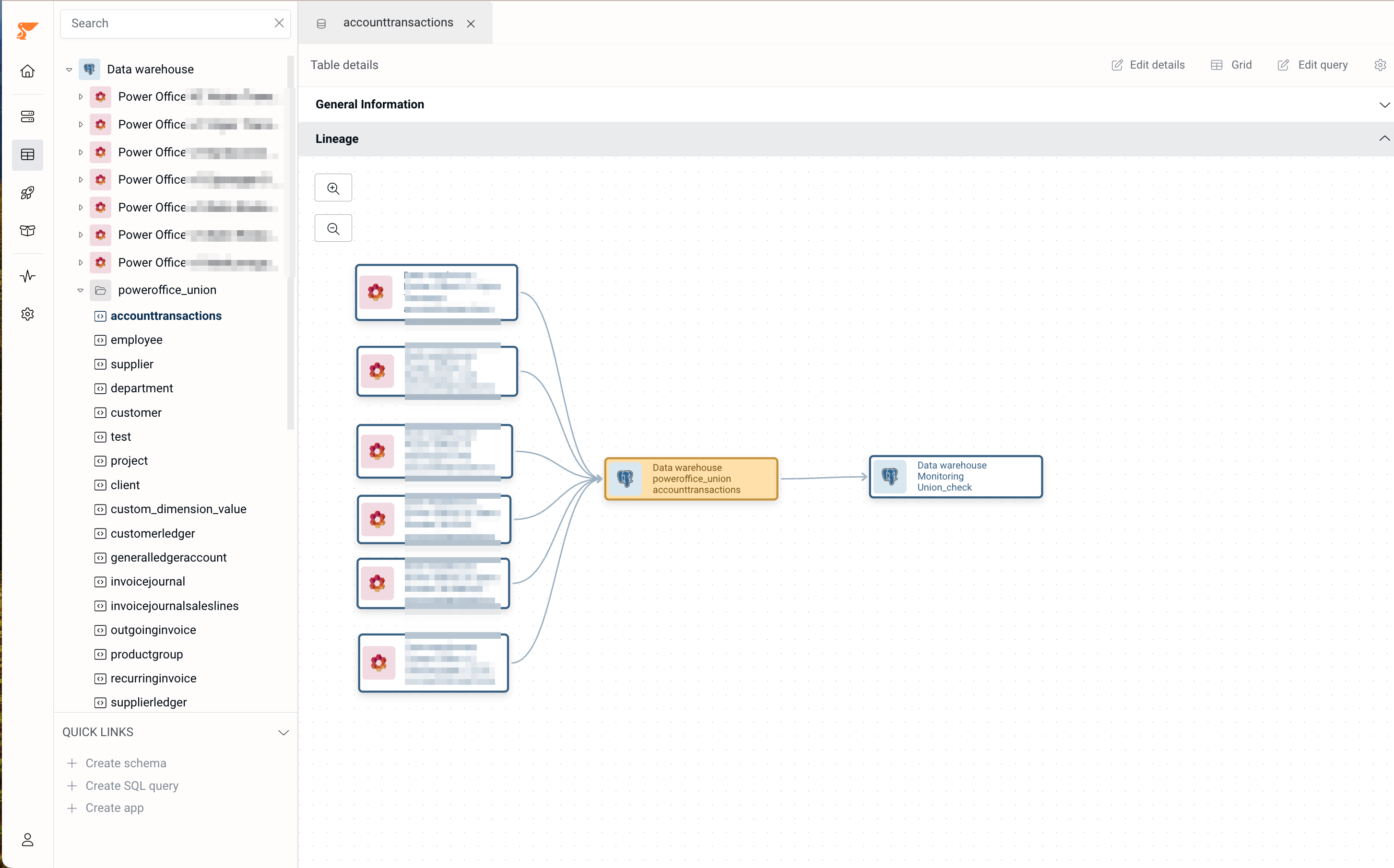Open the package box sidebar icon
Image resolution: width=1394 pixels, height=868 pixels.
coord(27,231)
